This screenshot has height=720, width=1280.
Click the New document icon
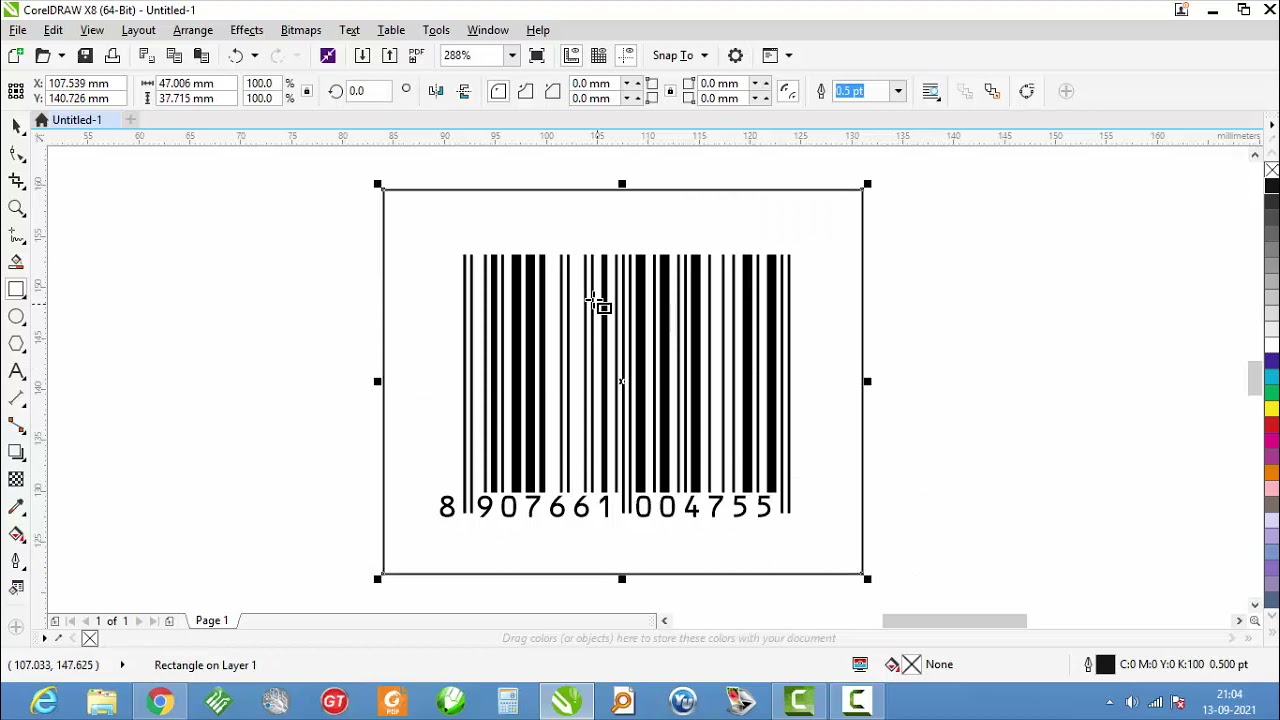pos(16,55)
